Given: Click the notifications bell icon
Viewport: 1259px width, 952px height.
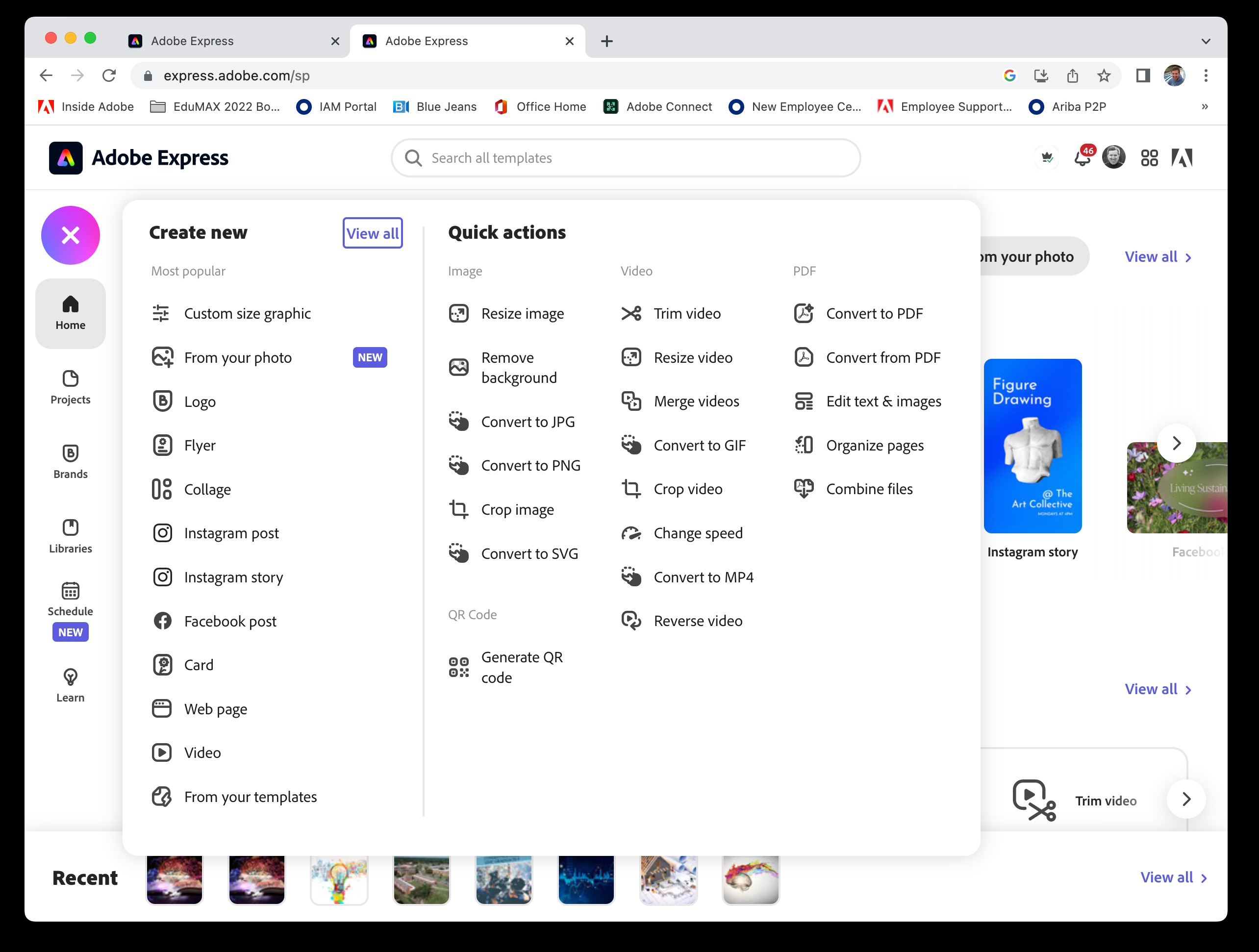Looking at the screenshot, I should pos(1082,158).
